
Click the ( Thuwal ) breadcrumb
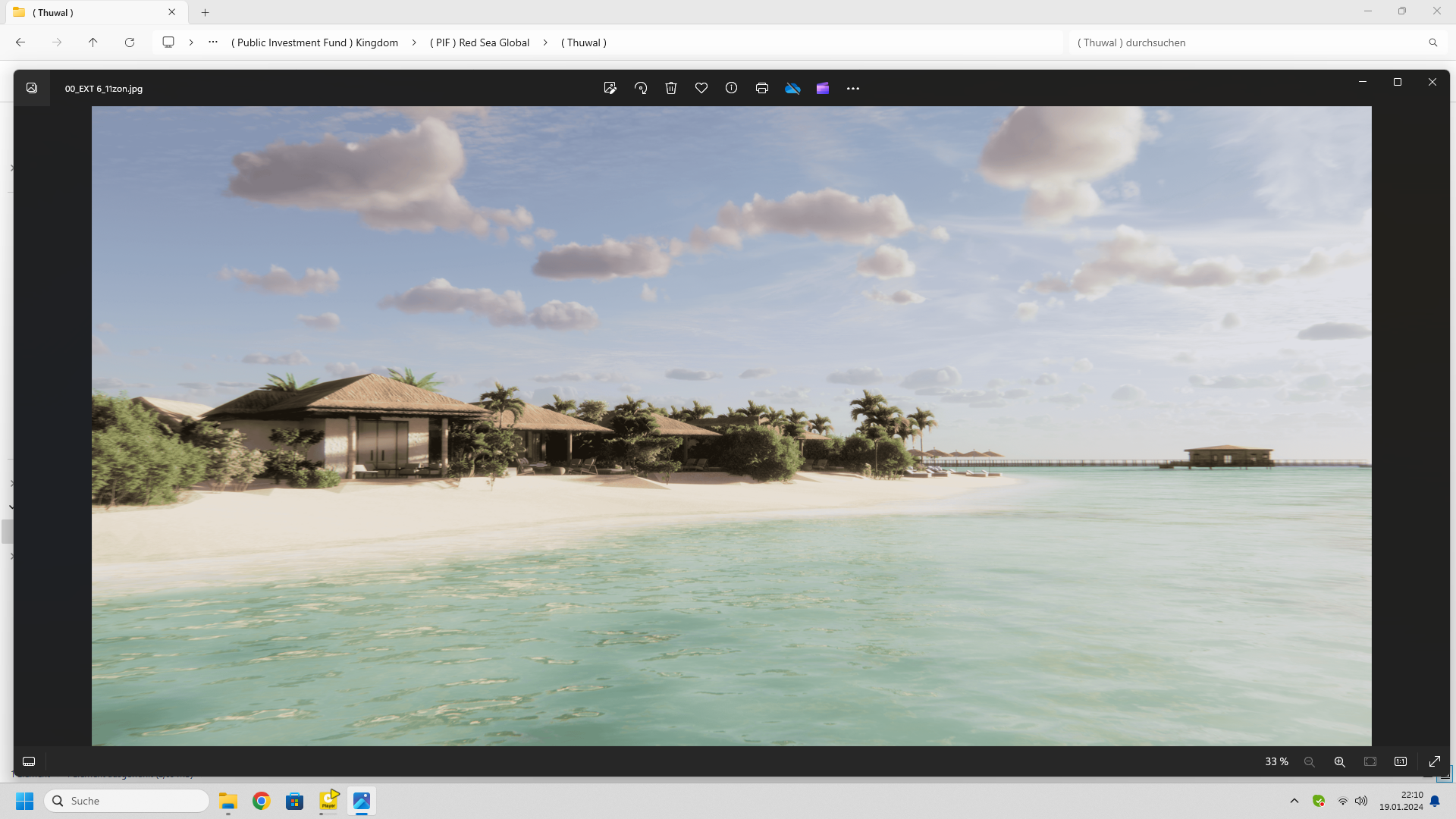[x=584, y=42]
